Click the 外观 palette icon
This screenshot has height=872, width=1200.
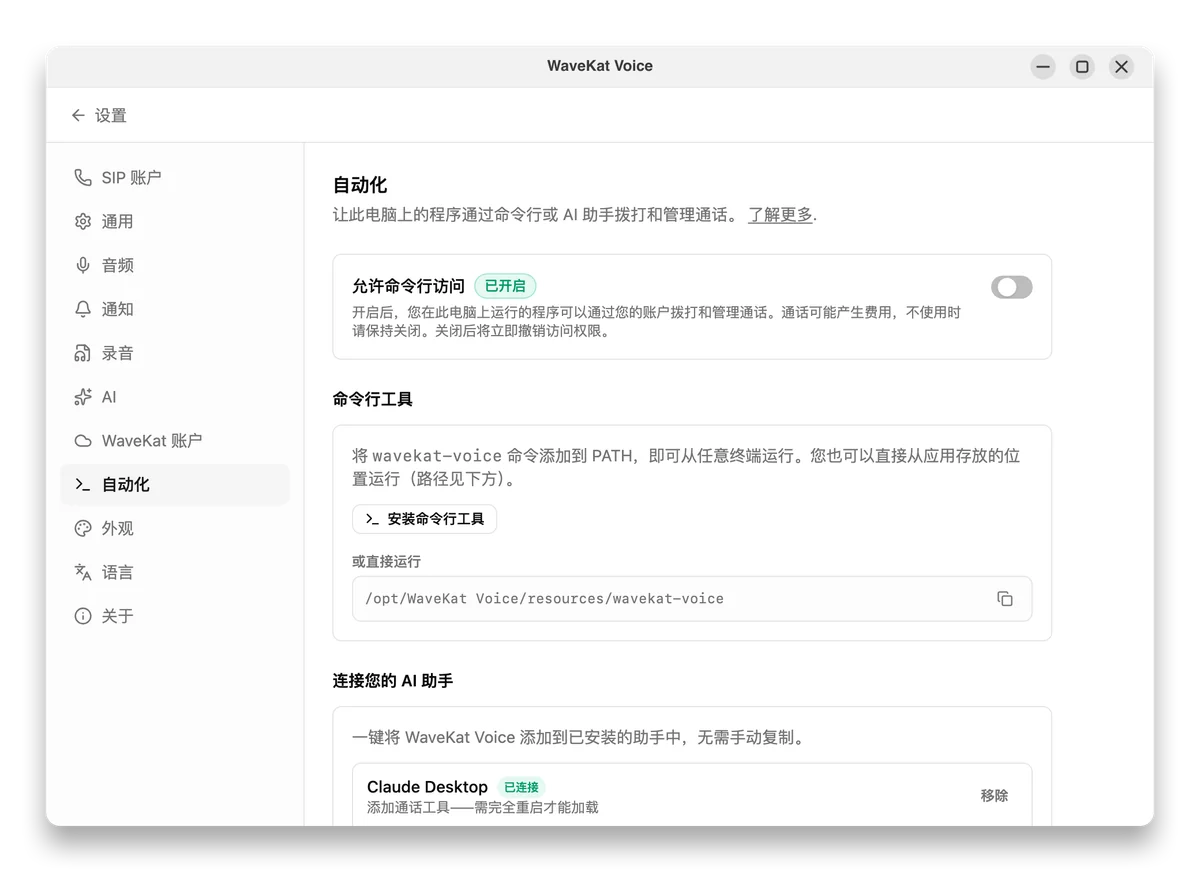click(83, 528)
